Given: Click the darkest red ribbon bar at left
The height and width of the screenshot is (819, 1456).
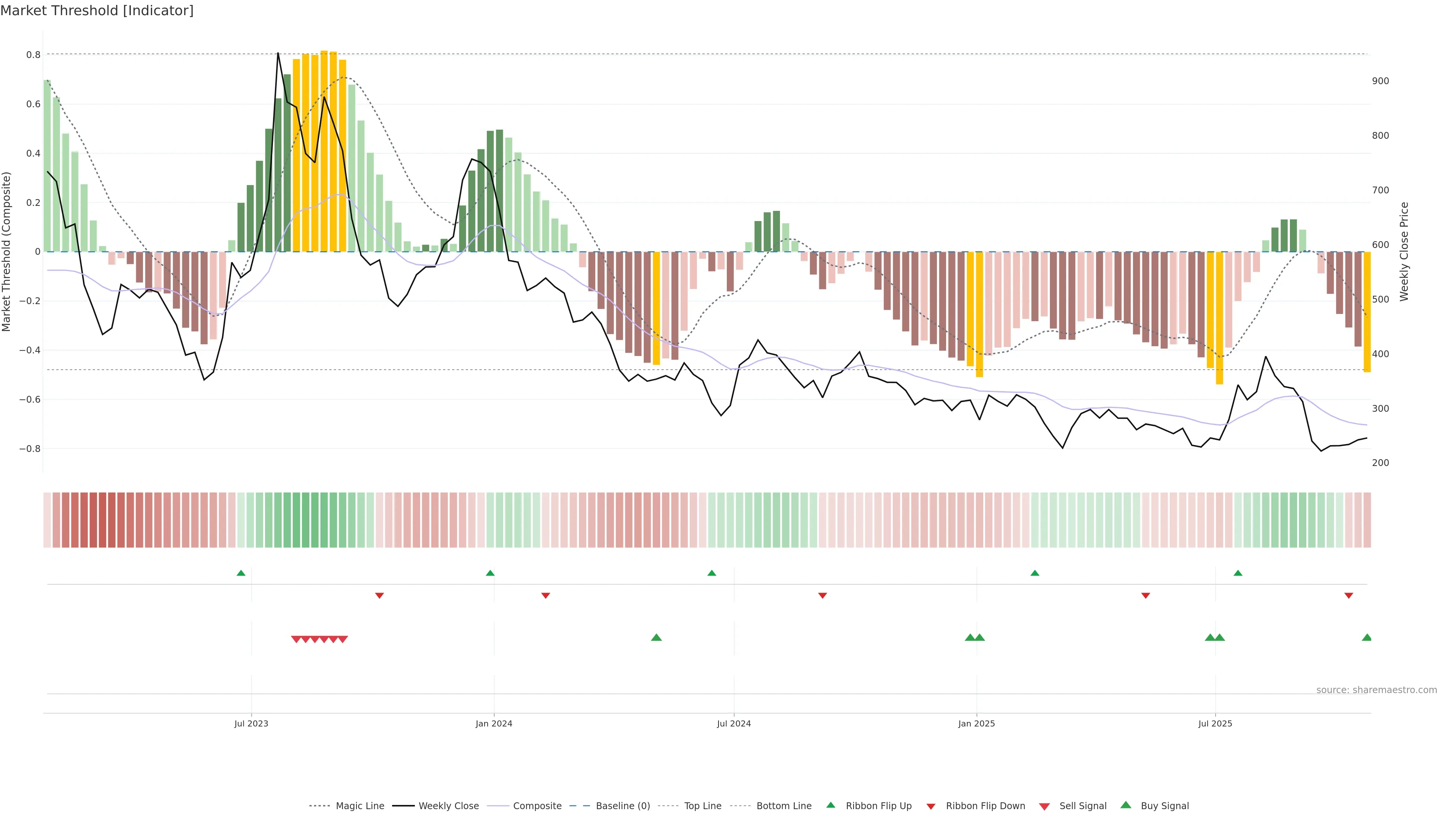Looking at the screenshot, I should [102, 520].
